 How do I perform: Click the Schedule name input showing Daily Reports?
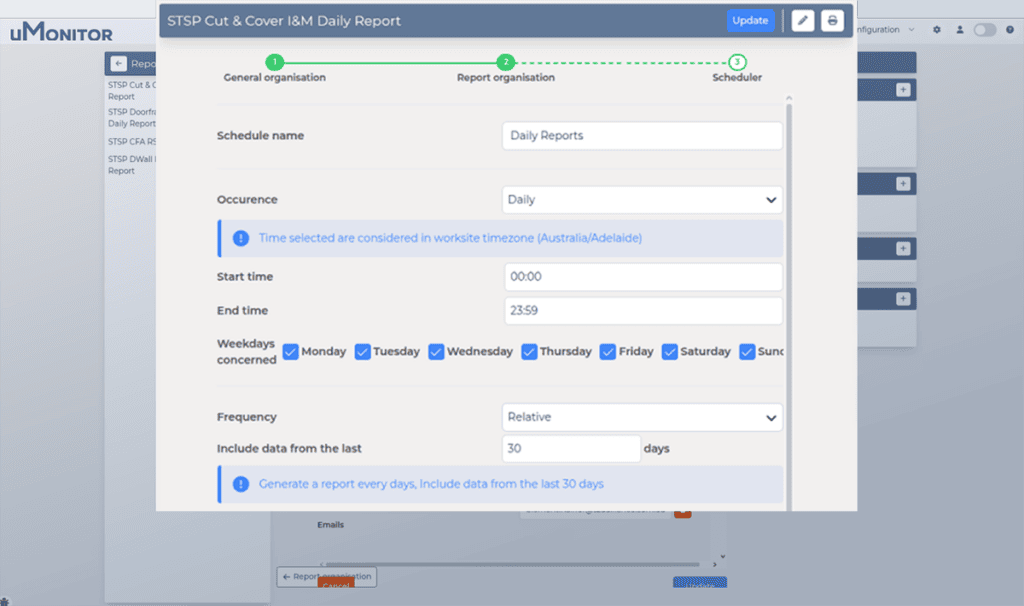pos(642,135)
